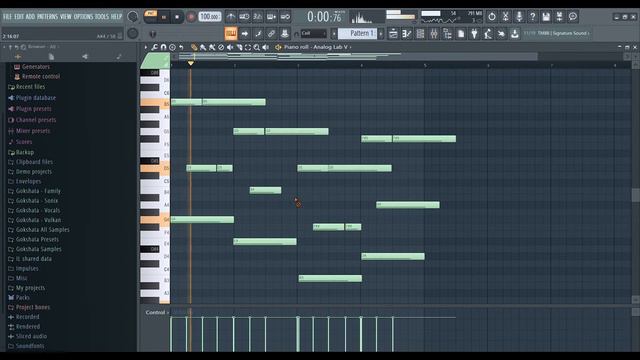
Task: Toggle auto scrolling arrow button
Action: point(244,33)
